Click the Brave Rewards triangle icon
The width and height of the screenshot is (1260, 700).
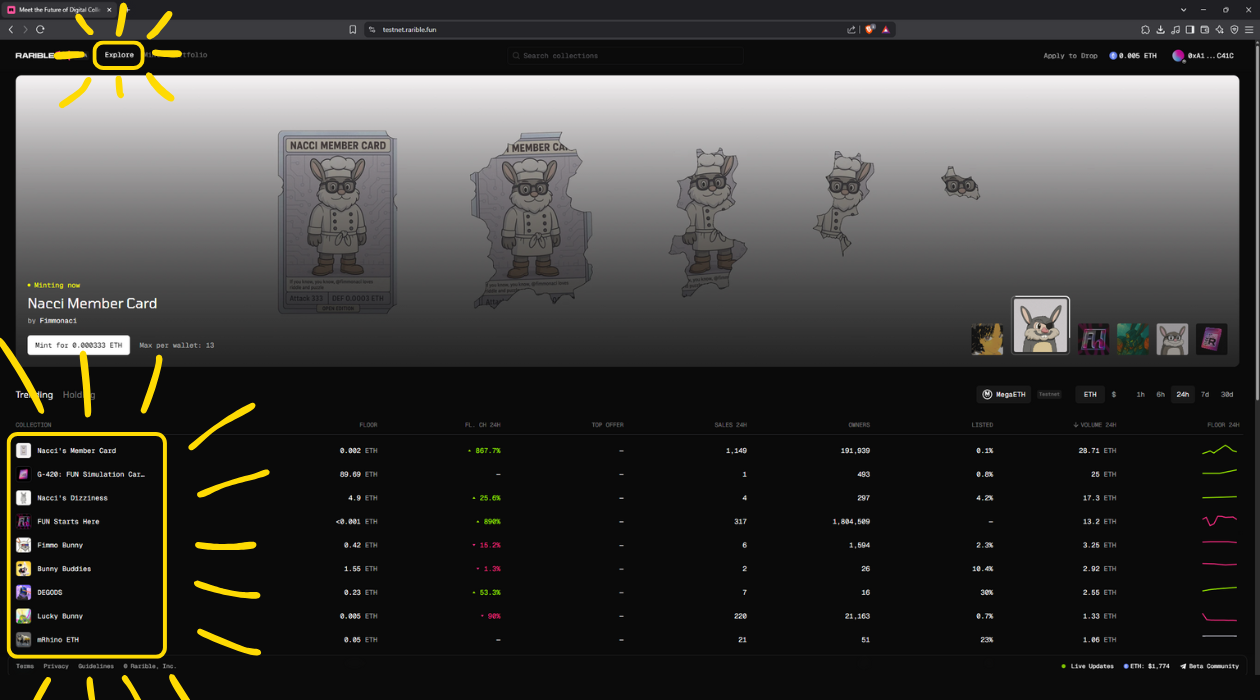tap(886, 30)
